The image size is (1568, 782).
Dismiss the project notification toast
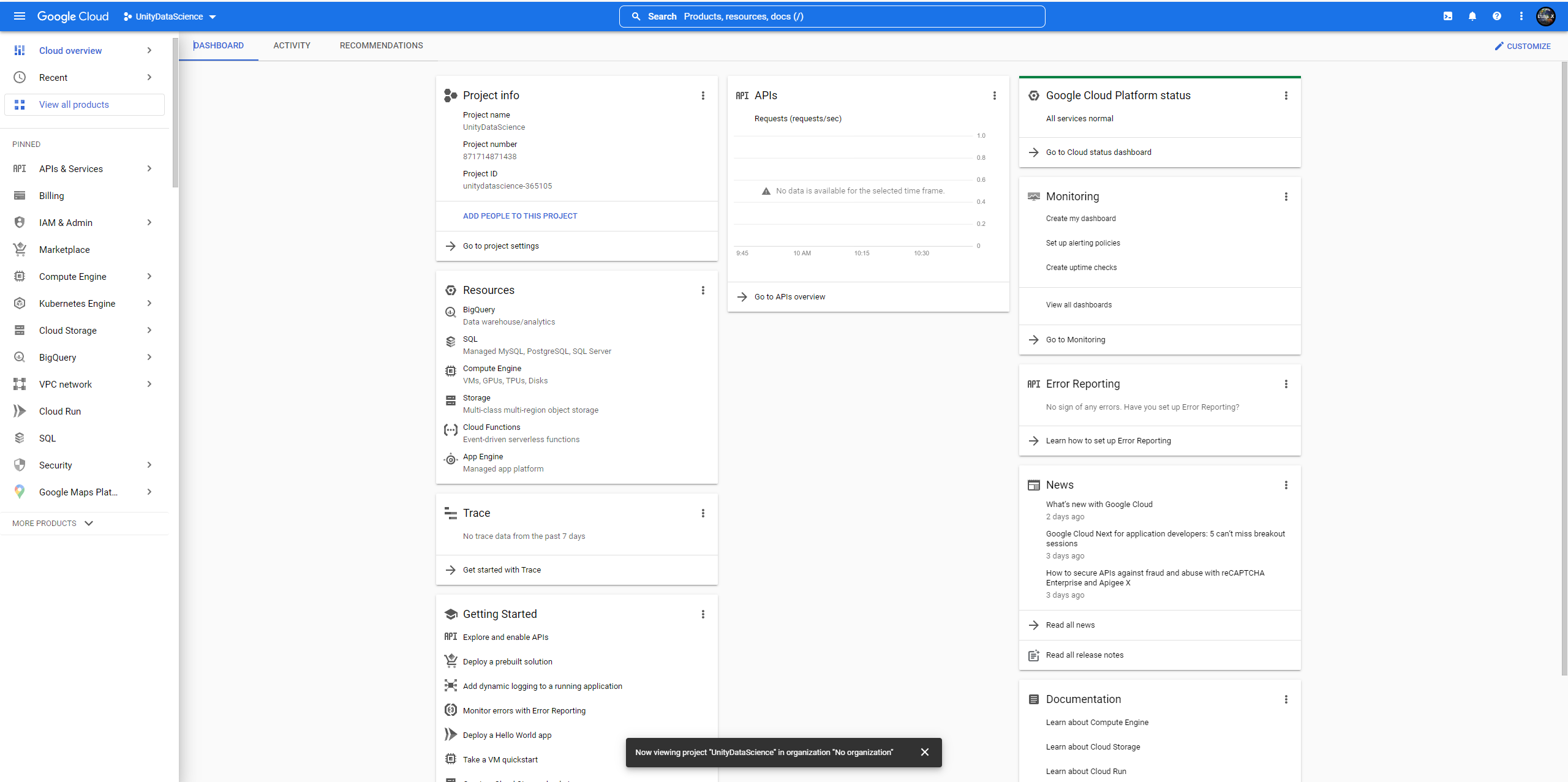click(925, 752)
